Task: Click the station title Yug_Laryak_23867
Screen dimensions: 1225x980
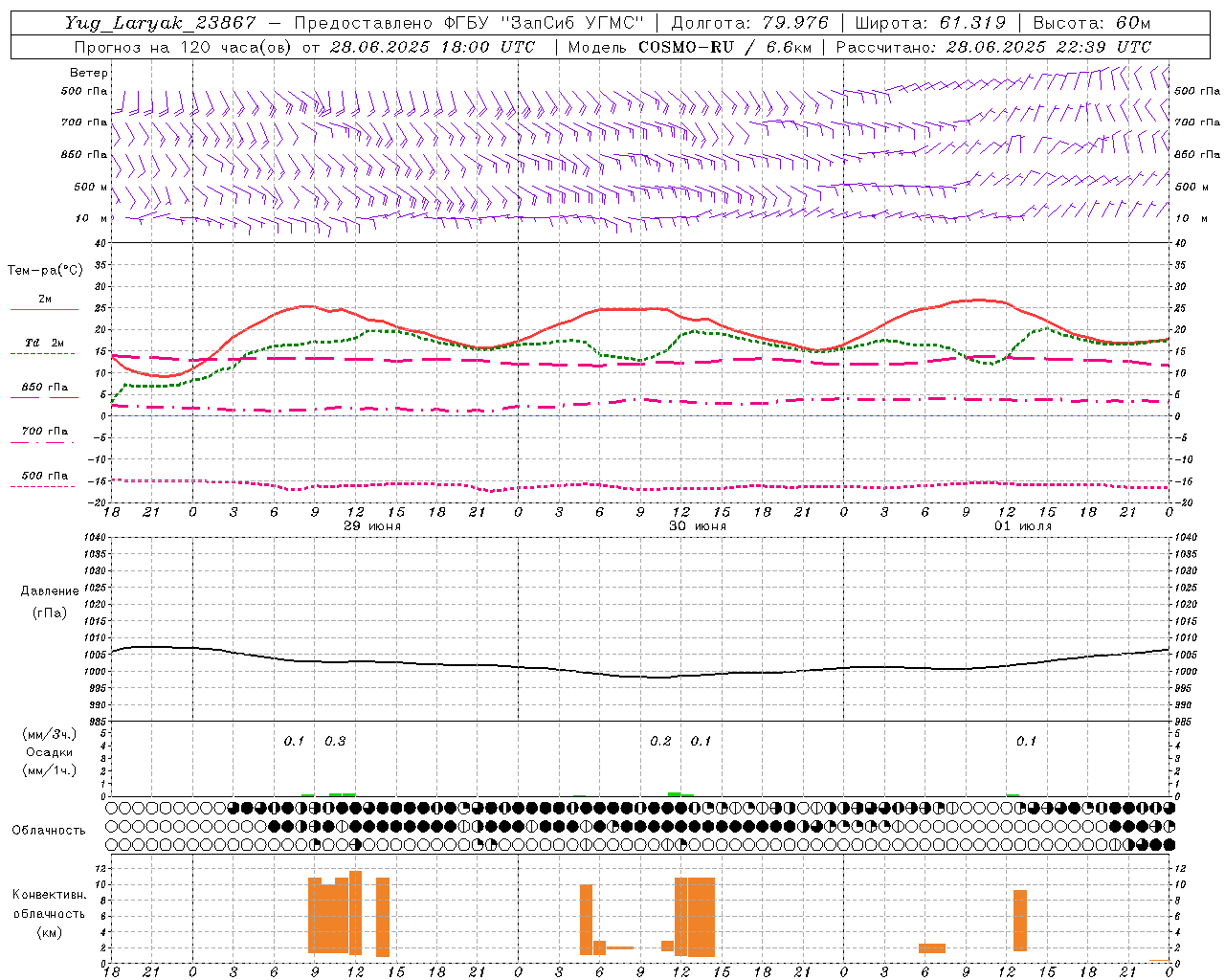Action: click(161, 23)
